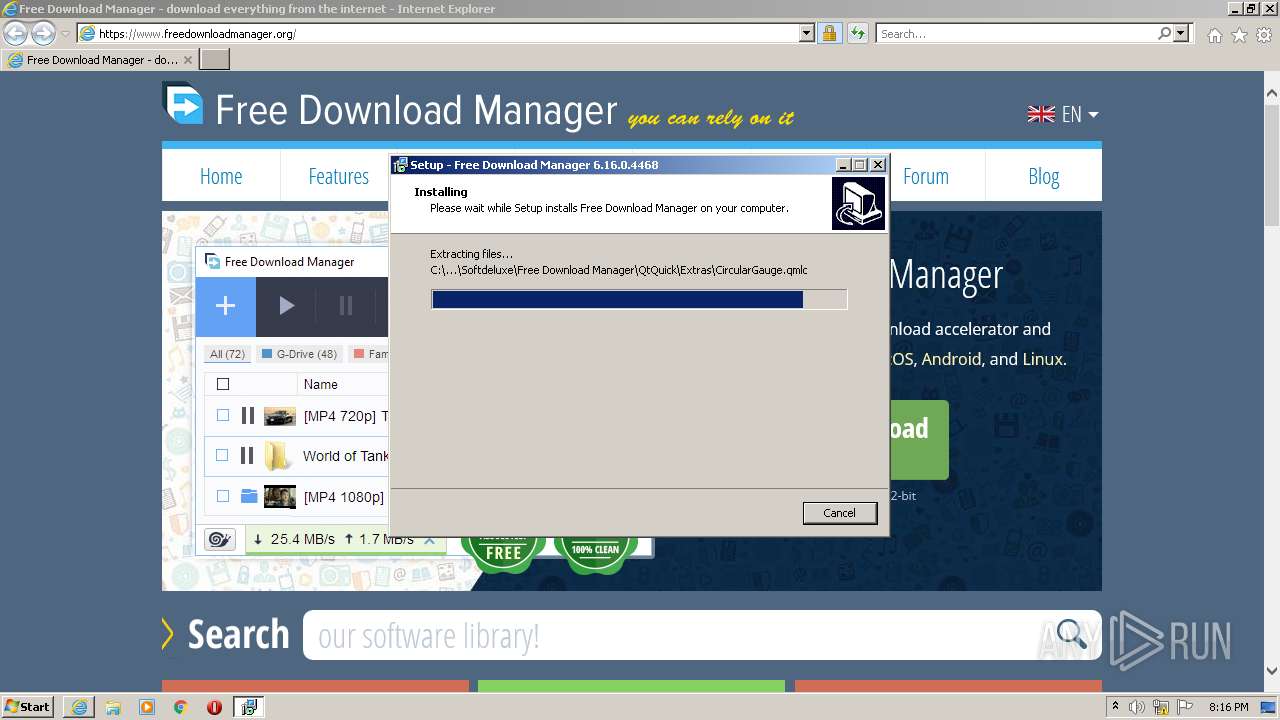The width and height of the screenshot is (1280, 720).
Task: Open a new browser tab
Action: [x=215, y=59]
